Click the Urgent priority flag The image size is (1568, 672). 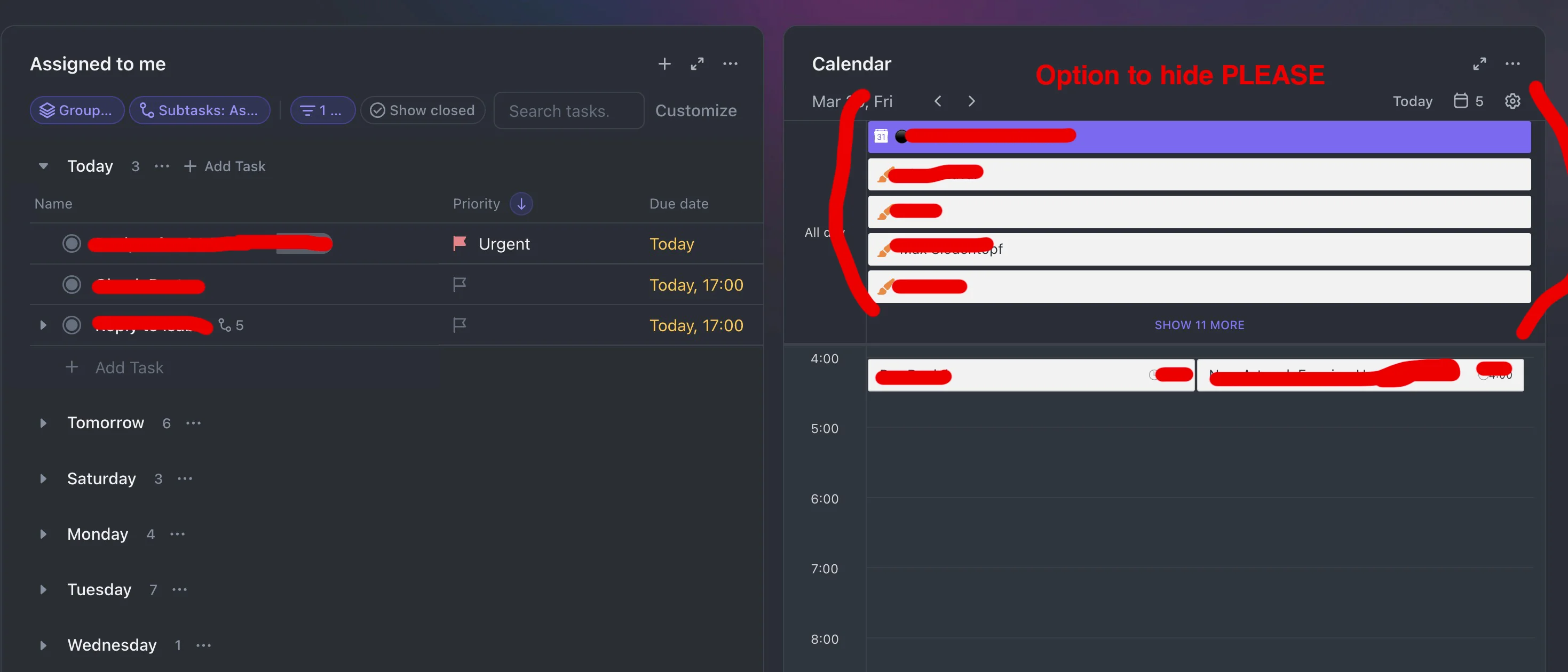point(460,243)
